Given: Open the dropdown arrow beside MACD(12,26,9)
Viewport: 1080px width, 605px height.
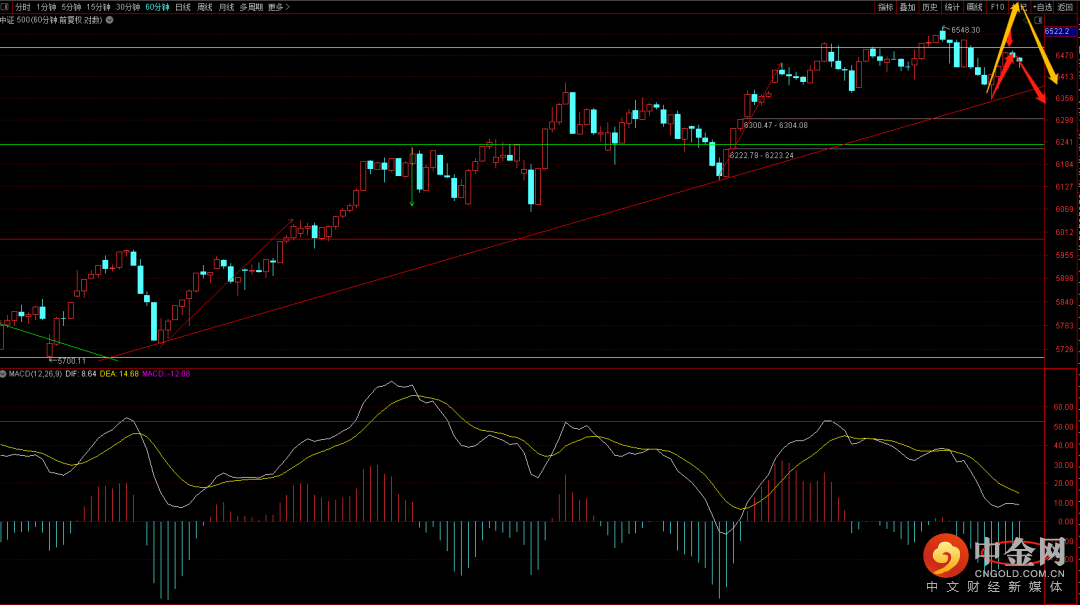Looking at the screenshot, I should click(x=3, y=373).
